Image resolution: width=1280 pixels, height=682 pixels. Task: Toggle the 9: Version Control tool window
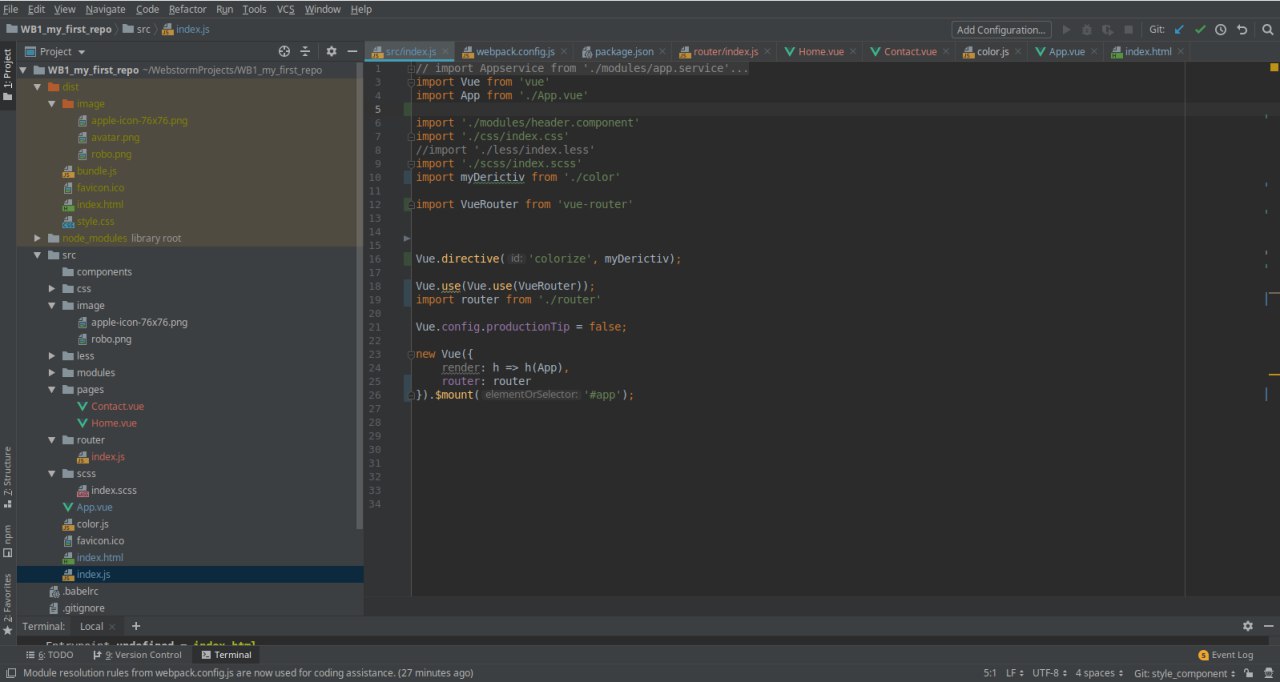[136, 655]
